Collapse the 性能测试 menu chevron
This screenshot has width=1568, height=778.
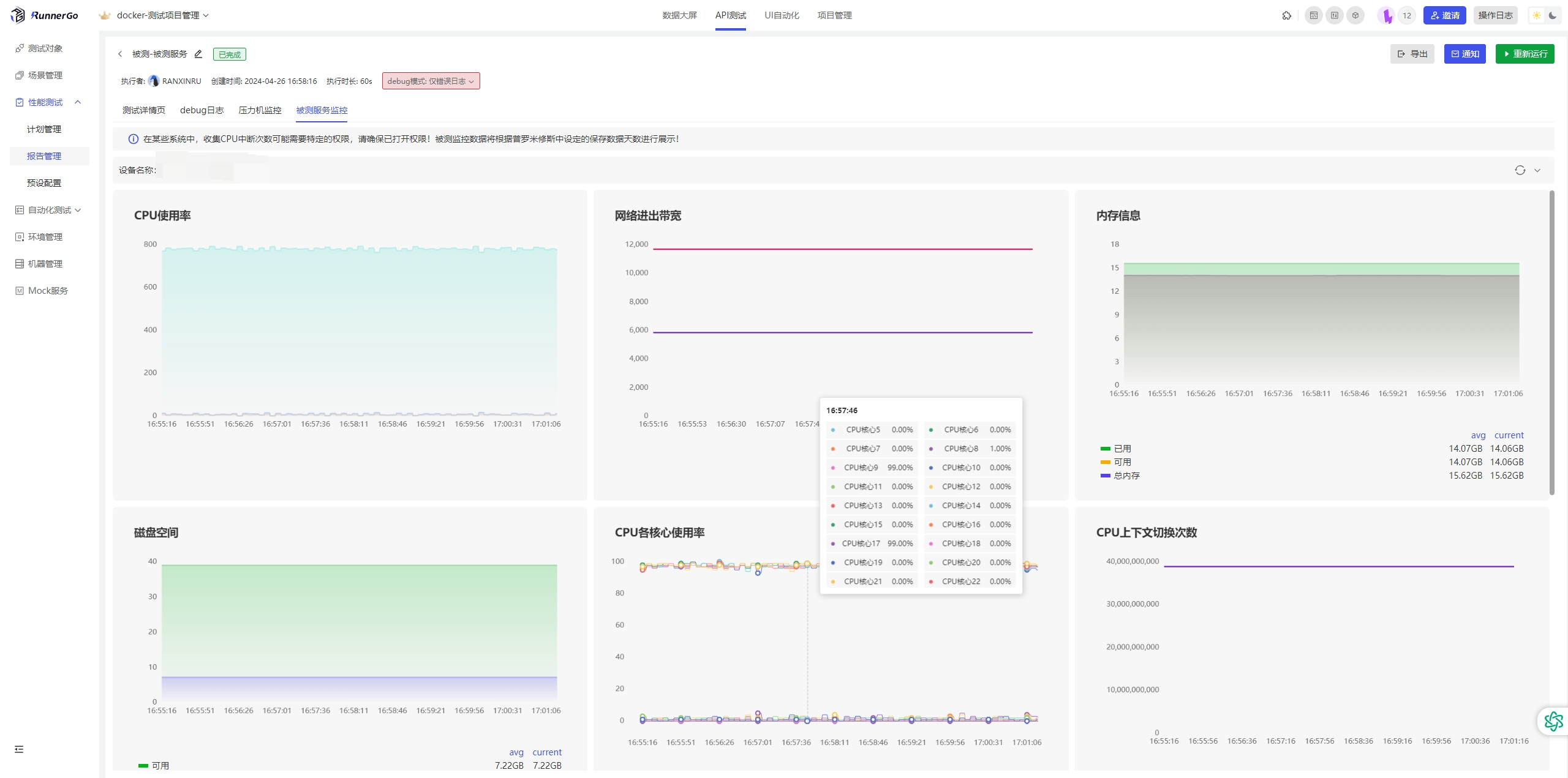pyautogui.click(x=78, y=102)
